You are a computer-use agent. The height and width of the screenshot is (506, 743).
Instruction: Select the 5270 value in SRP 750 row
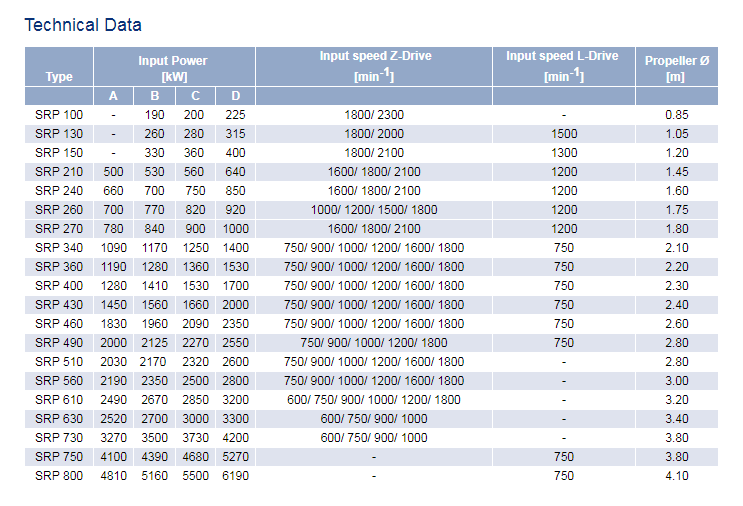[x=235, y=457]
